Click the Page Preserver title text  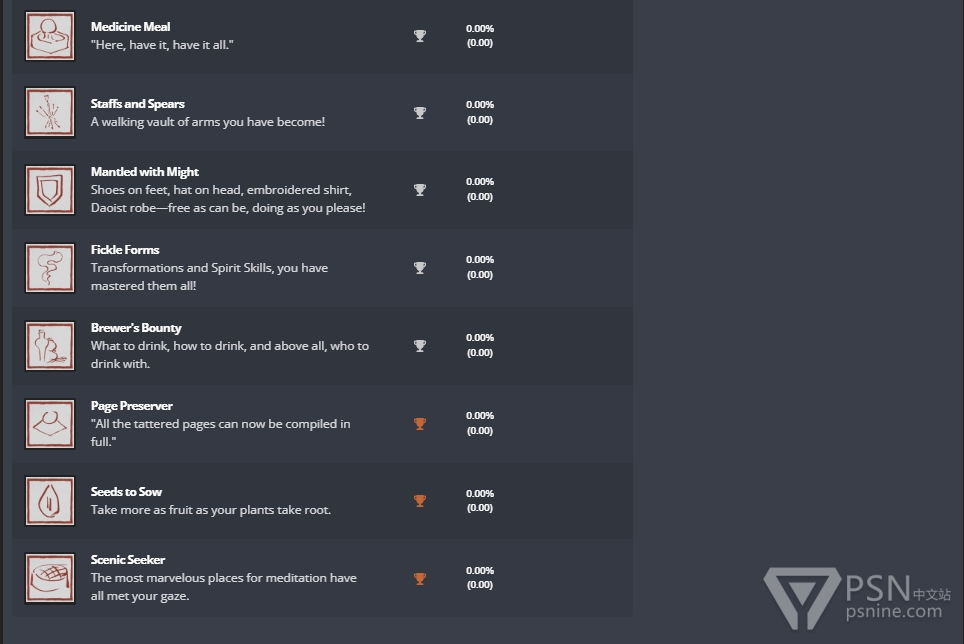[x=132, y=406]
